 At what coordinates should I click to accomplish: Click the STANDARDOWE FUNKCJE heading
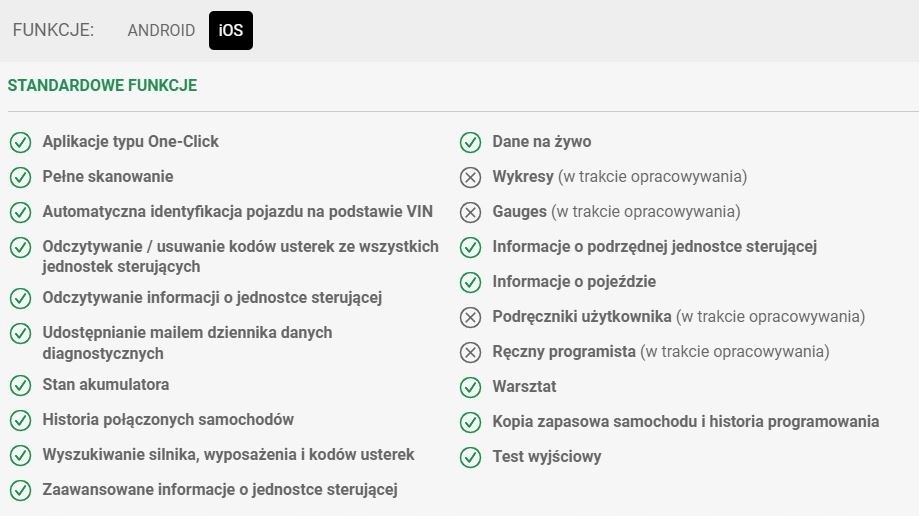[x=102, y=86]
